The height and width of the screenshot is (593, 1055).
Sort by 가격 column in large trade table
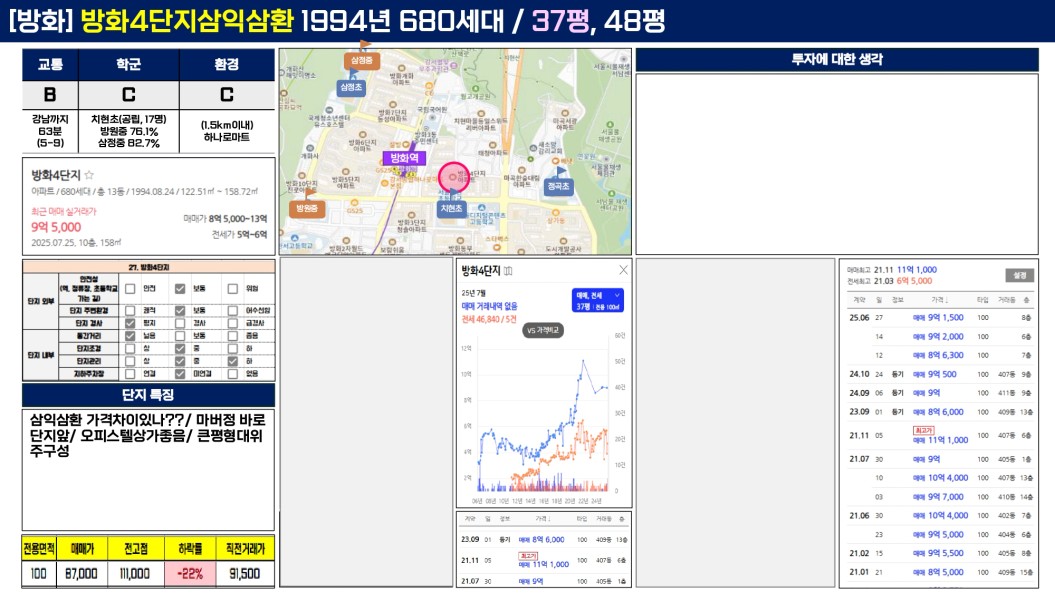pos(939,300)
